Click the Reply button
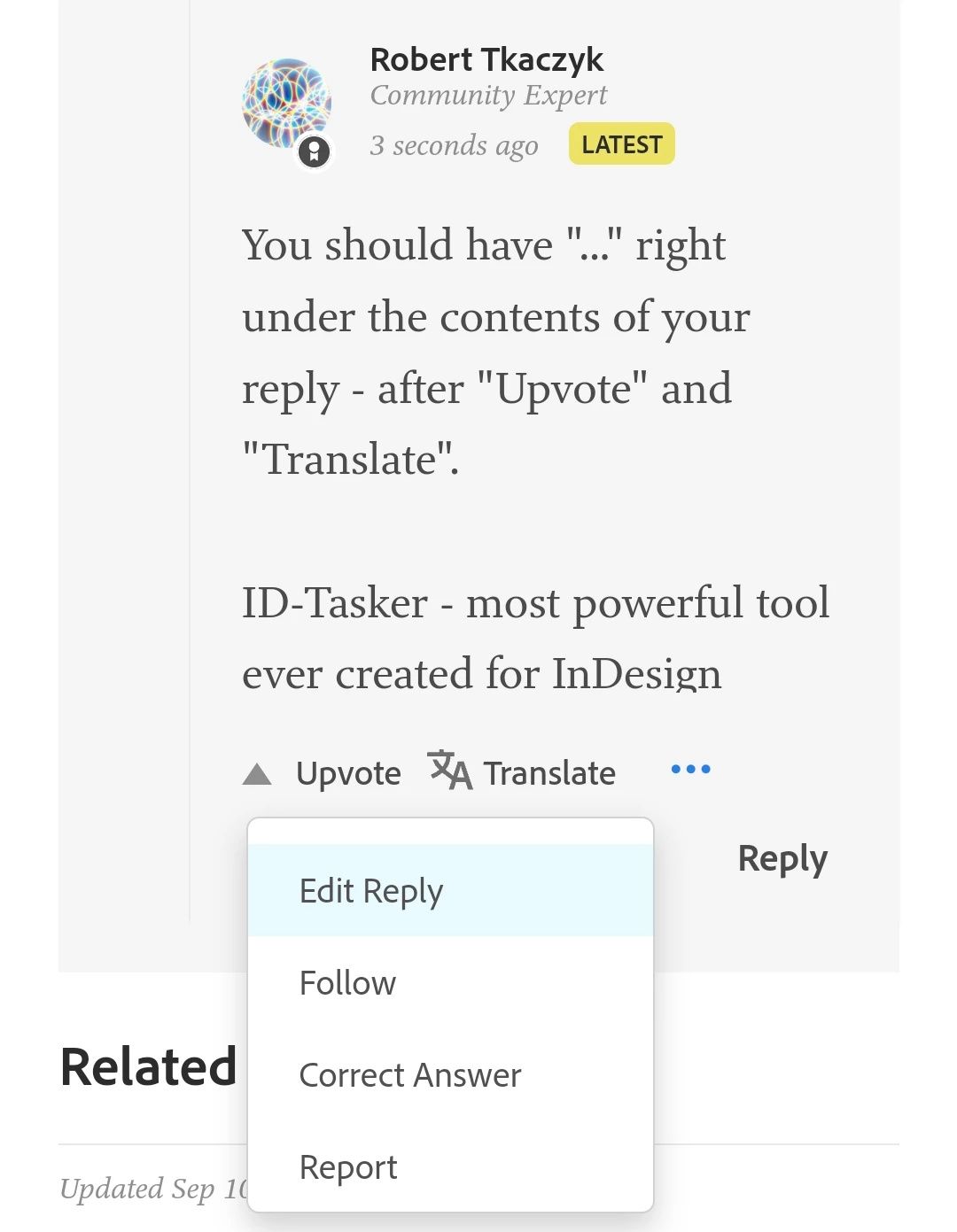The image size is (957, 1232). (x=782, y=859)
